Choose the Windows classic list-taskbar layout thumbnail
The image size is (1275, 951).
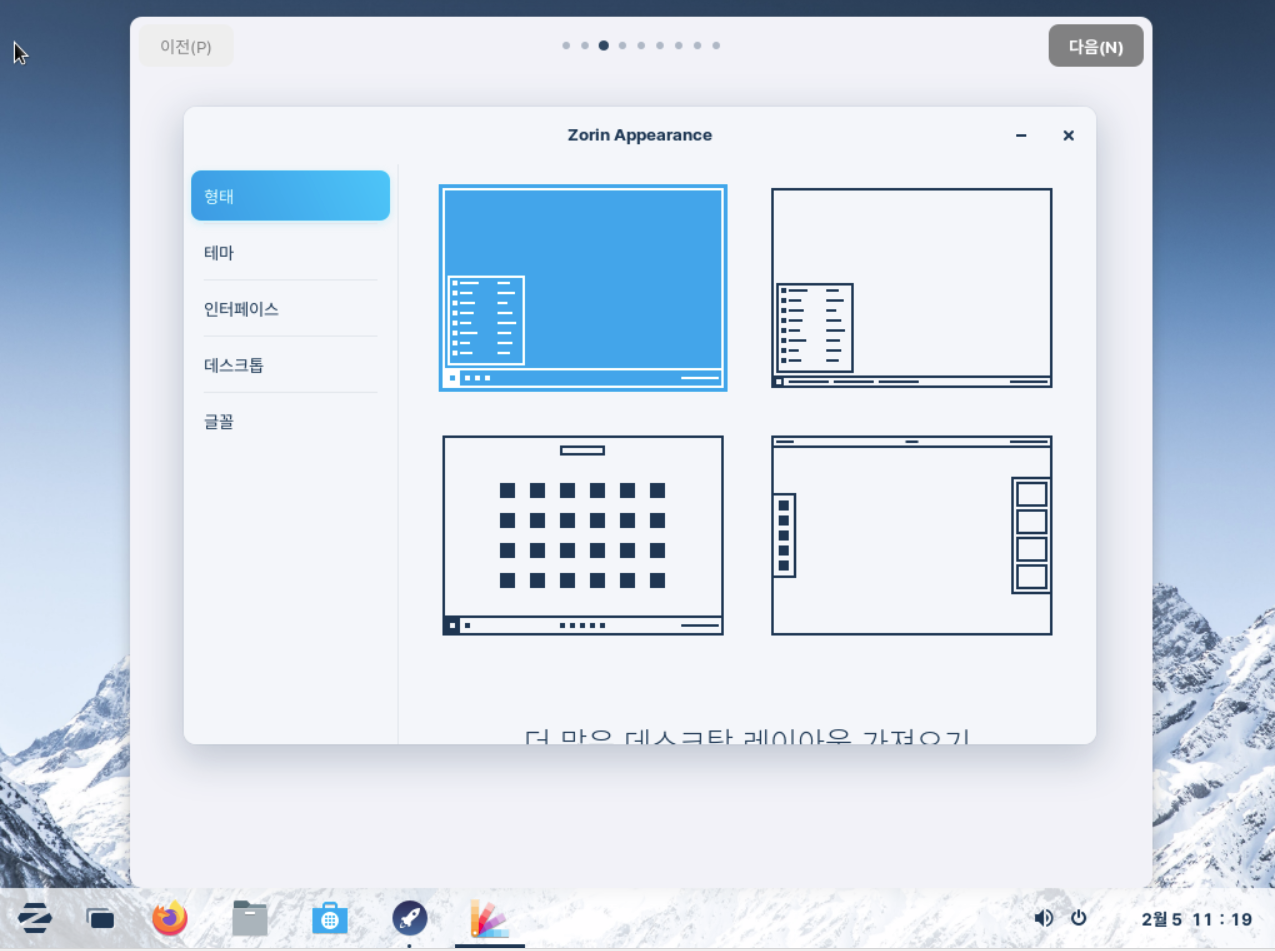pyautogui.click(x=911, y=288)
